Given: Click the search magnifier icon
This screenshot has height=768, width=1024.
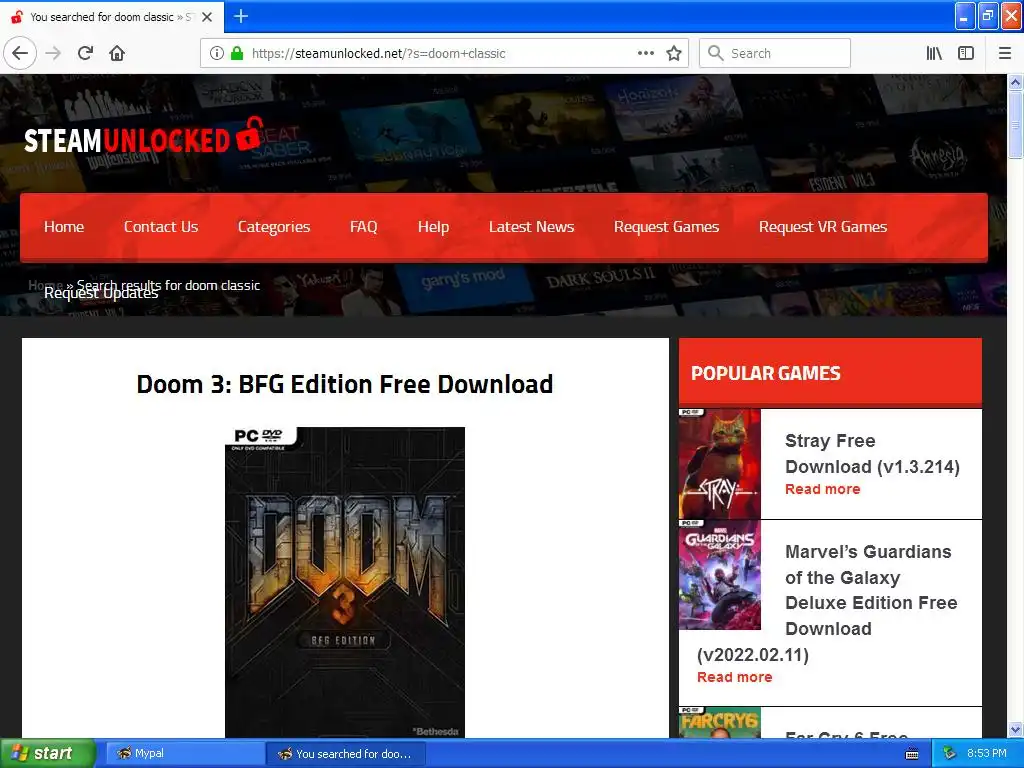Looking at the screenshot, I should [x=716, y=53].
